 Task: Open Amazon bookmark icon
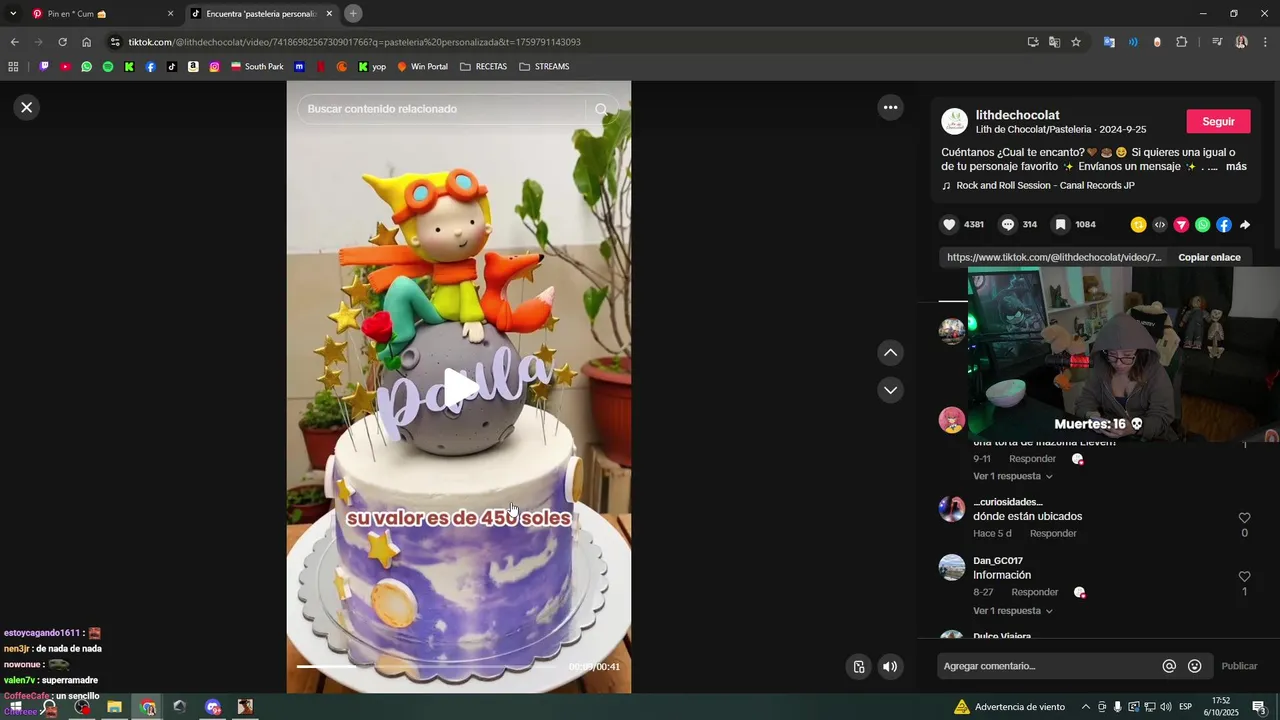click(x=193, y=67)
